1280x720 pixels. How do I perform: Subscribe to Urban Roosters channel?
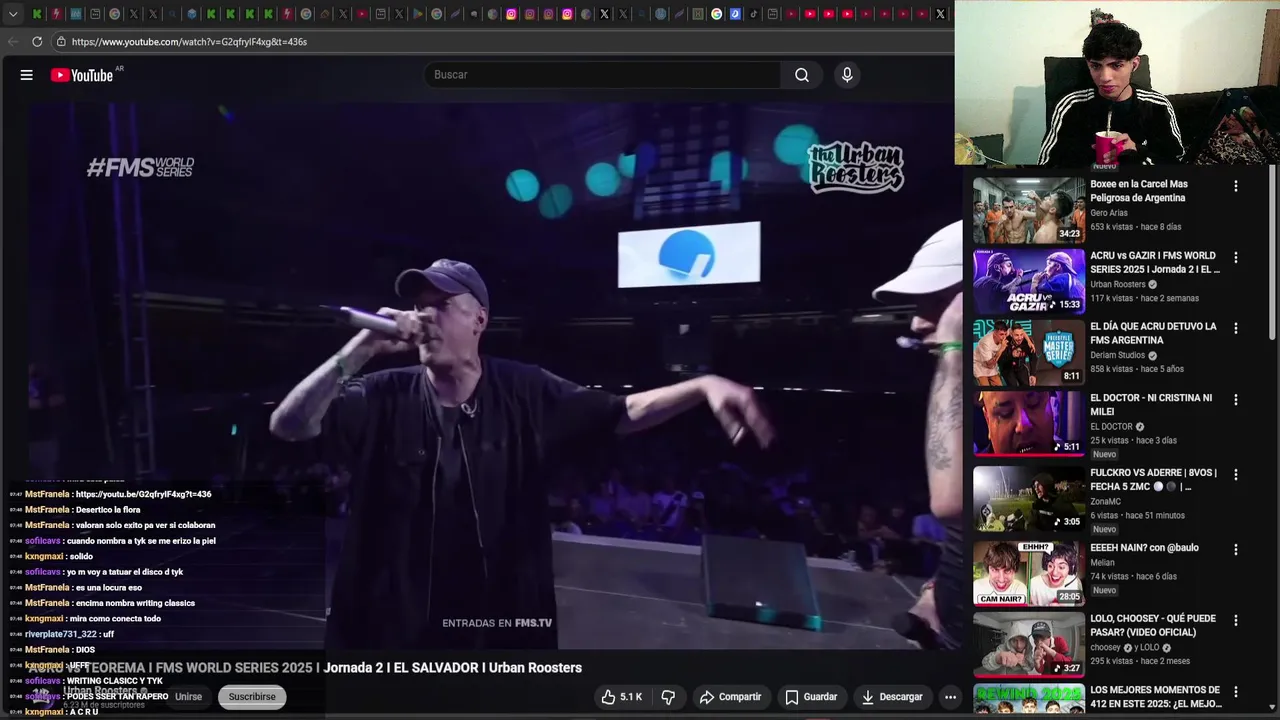252,697
